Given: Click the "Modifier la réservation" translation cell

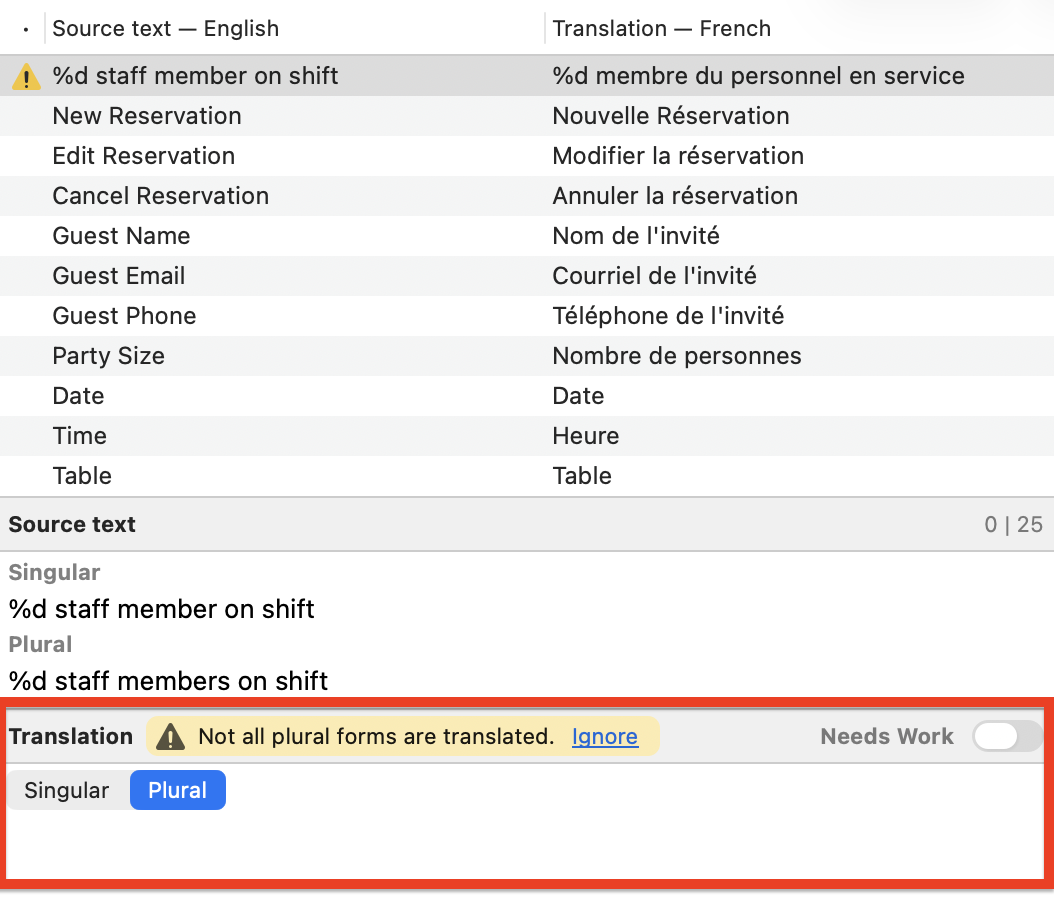Looking at the screenshot, I should click(x=678, y=156).
